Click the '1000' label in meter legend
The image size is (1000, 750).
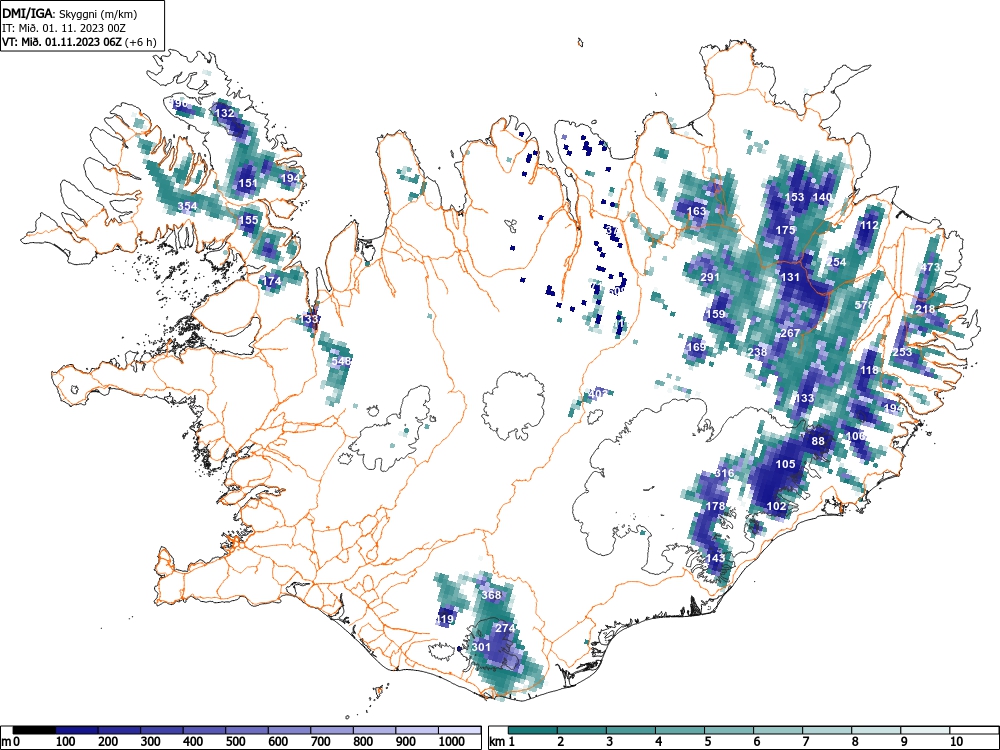(x=452, y=742)
